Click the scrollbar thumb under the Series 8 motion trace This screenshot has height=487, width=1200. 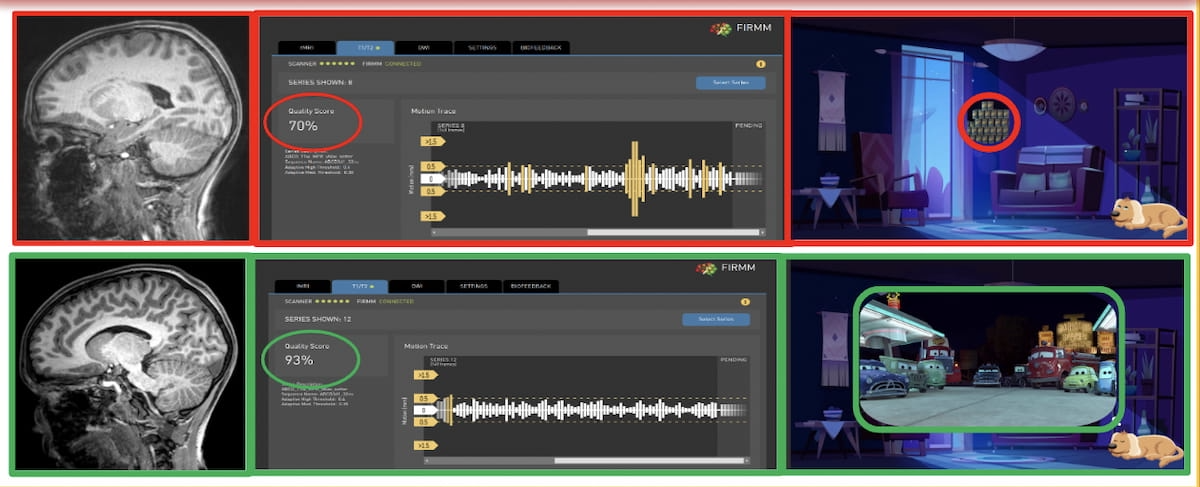(x=671, y=232)
